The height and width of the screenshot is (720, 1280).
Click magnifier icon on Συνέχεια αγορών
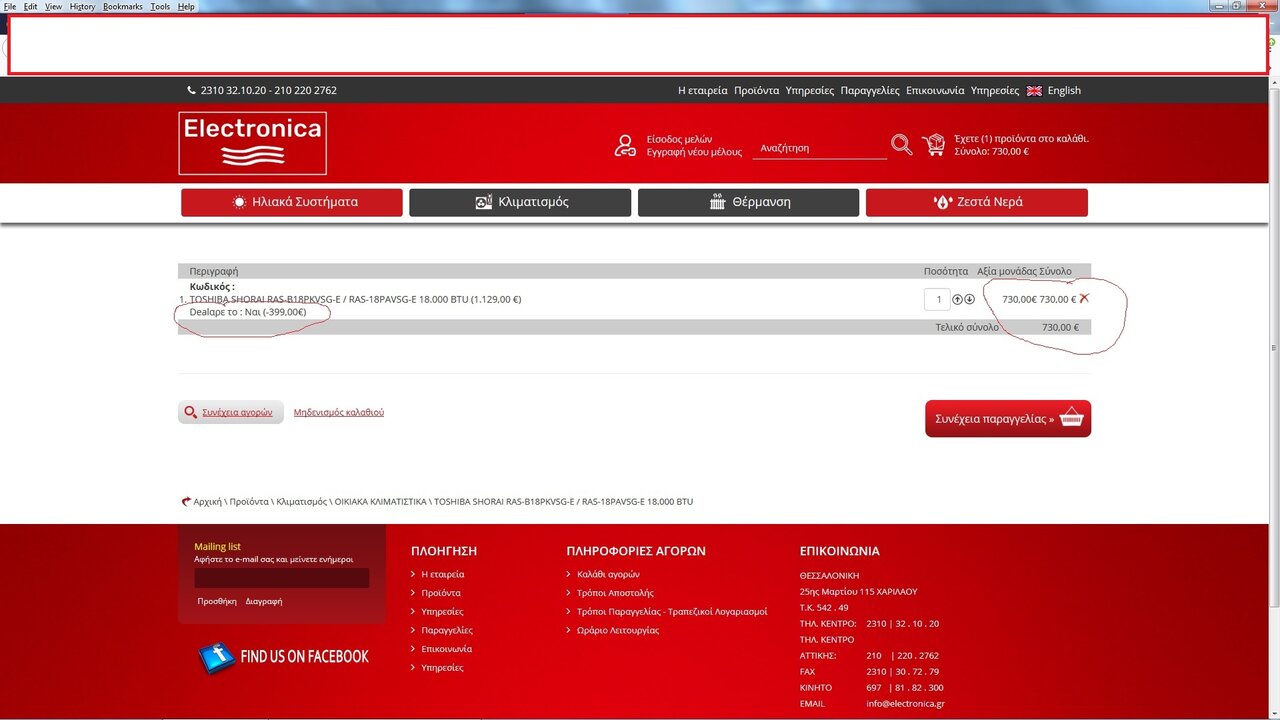pyautogui.click(x=190, y=412)
